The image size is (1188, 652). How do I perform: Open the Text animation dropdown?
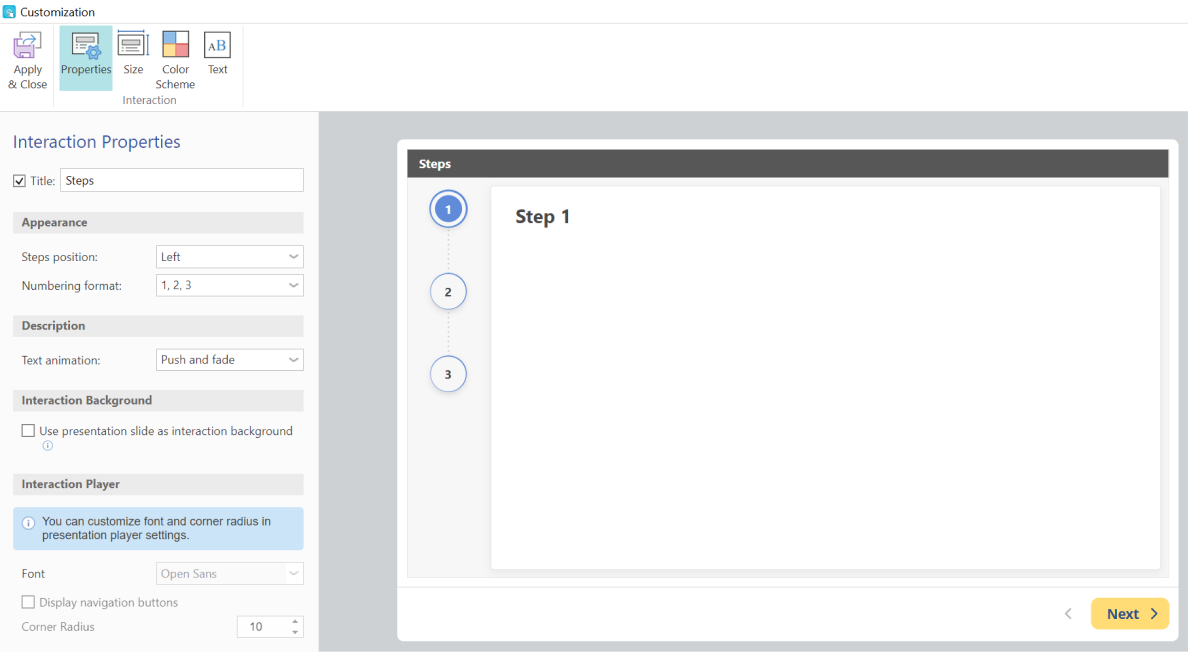tap(229, 360)
